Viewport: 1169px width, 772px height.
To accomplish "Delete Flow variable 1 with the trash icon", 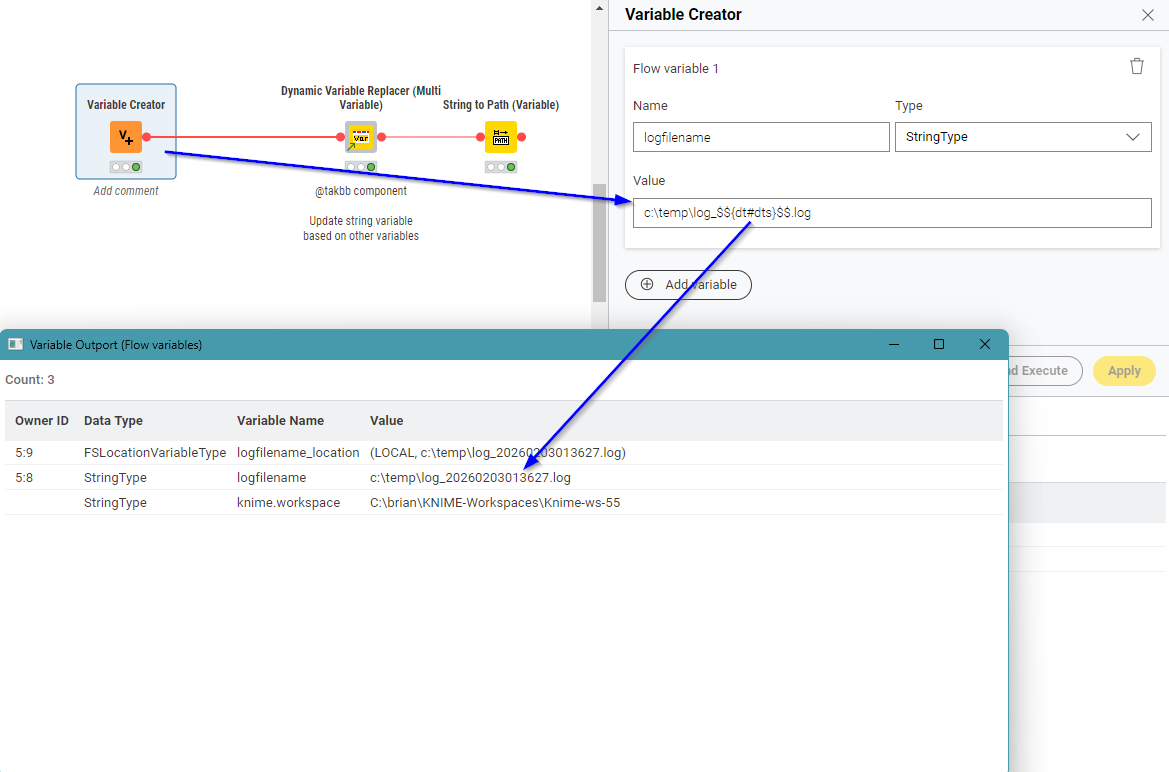I will (x=1137, y=67).
